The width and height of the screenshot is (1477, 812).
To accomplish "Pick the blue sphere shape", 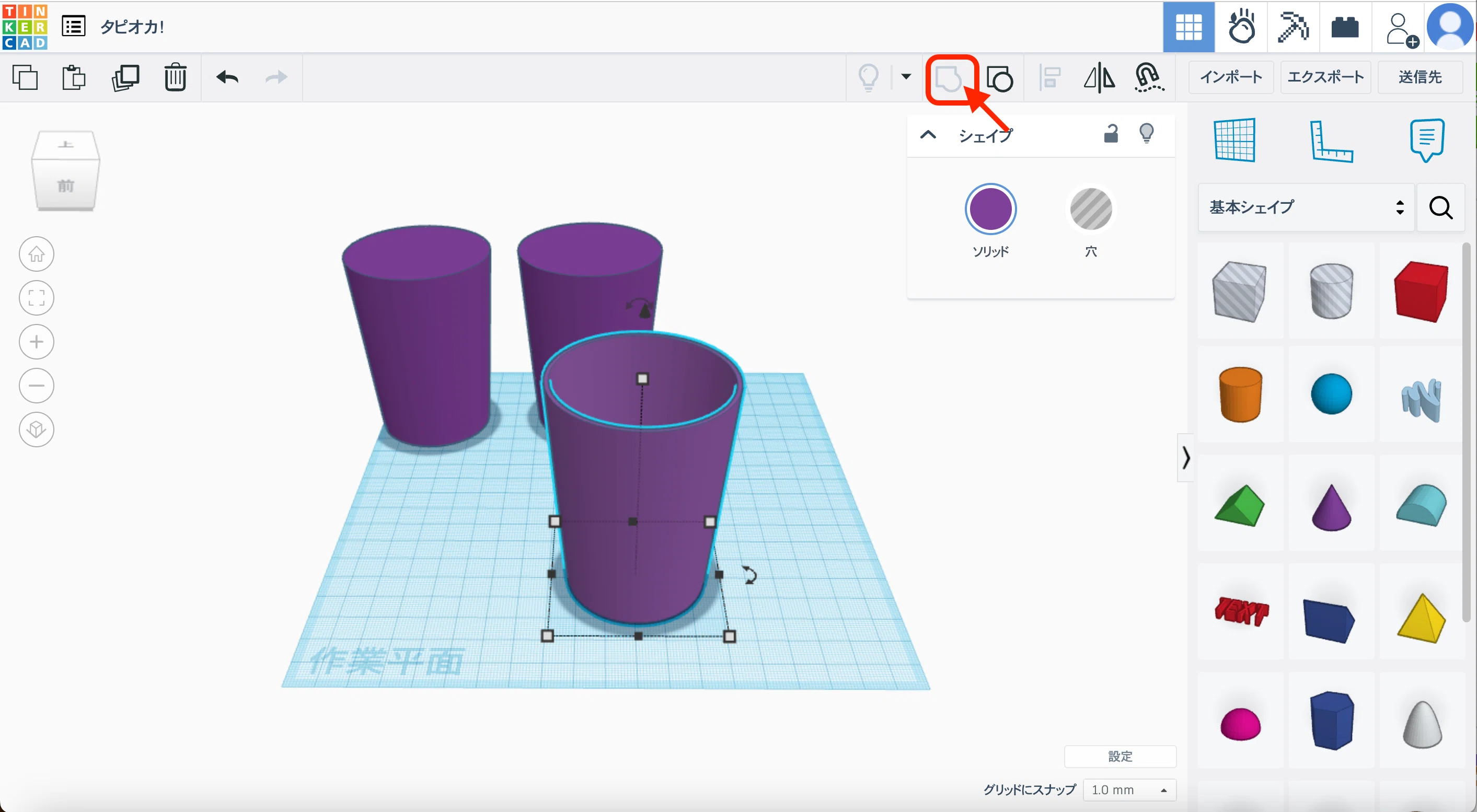I will [1331, 395].
